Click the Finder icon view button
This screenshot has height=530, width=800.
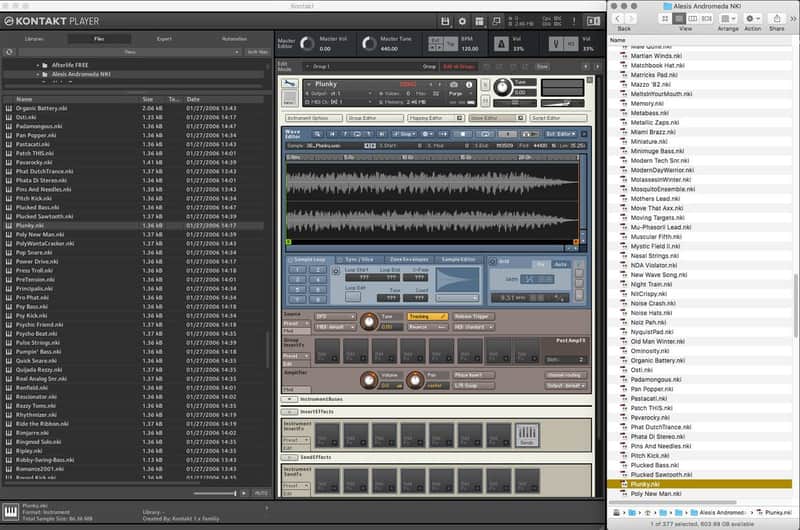coord(664,18)
